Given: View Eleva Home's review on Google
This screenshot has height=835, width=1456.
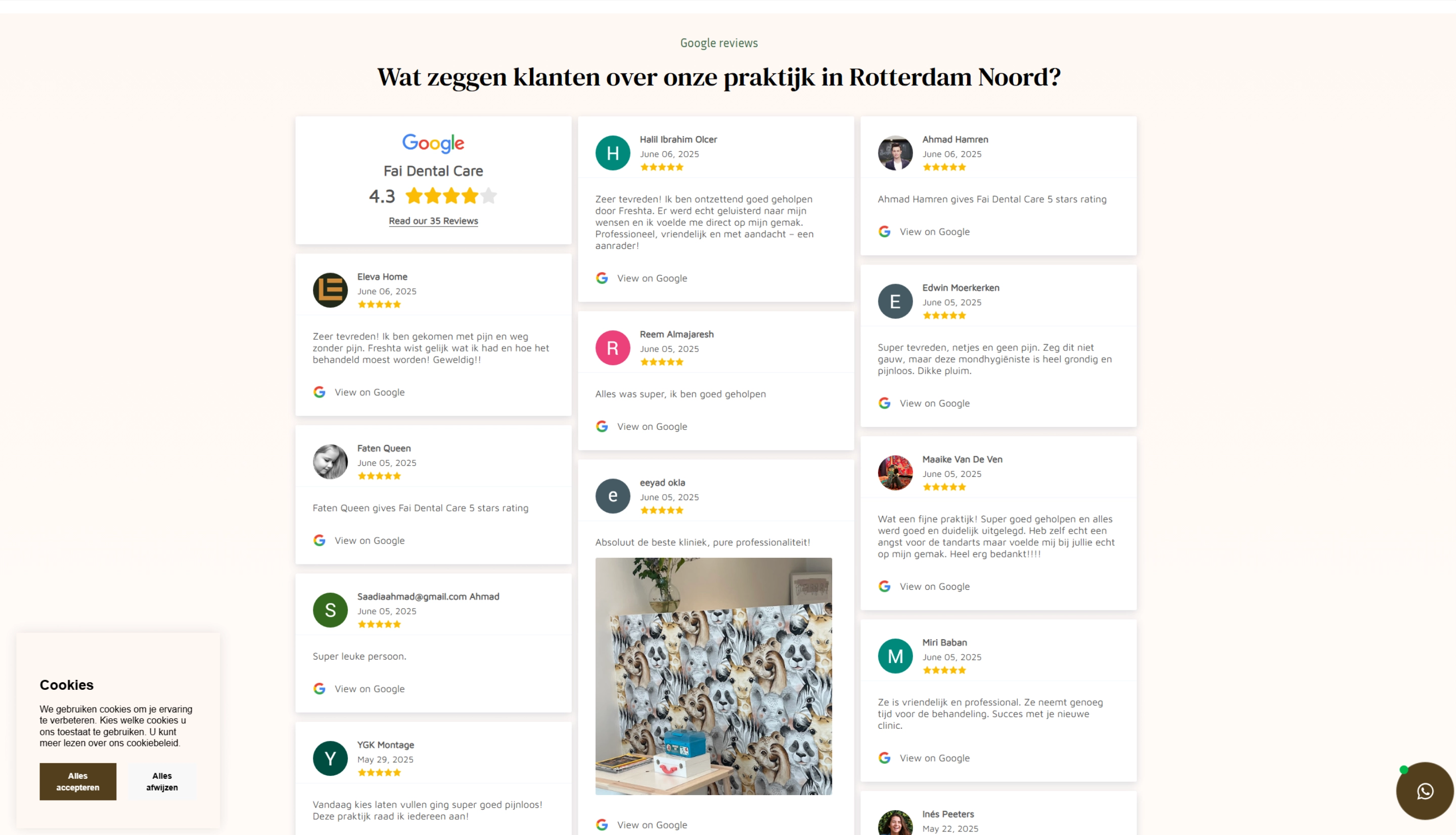Looking at the screenshot, I should pos(370,392).
